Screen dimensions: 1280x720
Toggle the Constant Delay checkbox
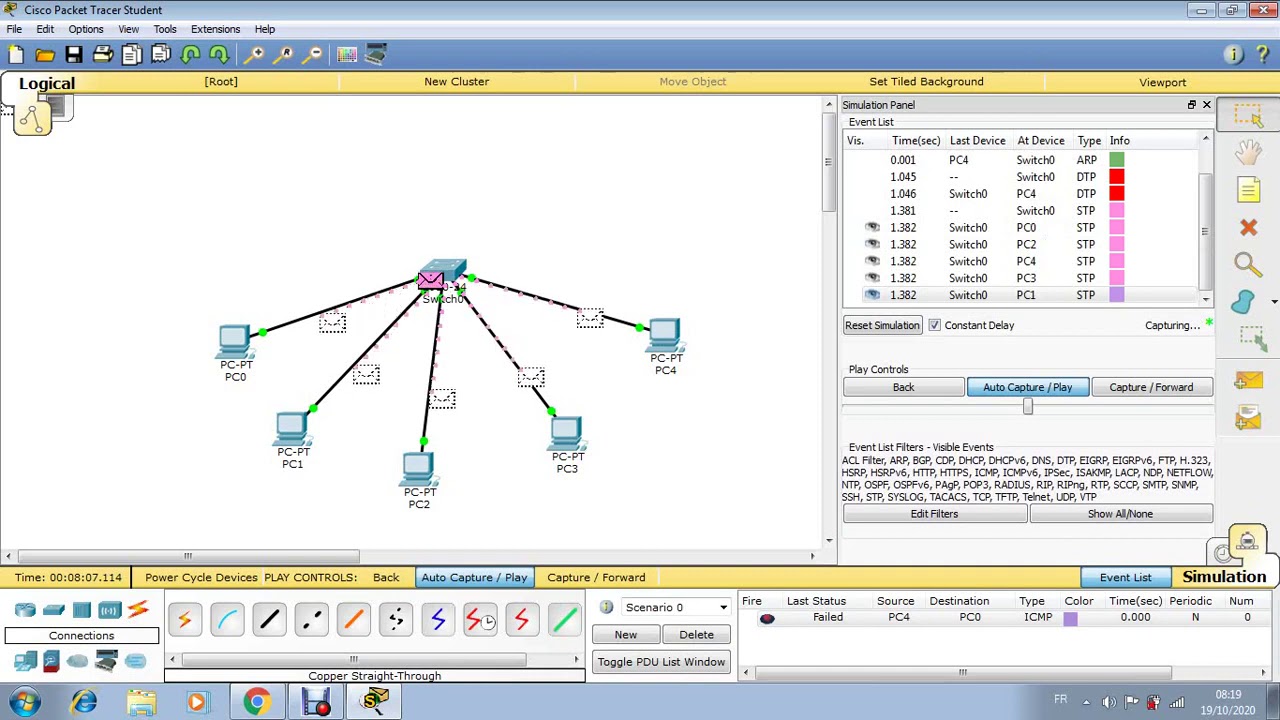point(934,325)
